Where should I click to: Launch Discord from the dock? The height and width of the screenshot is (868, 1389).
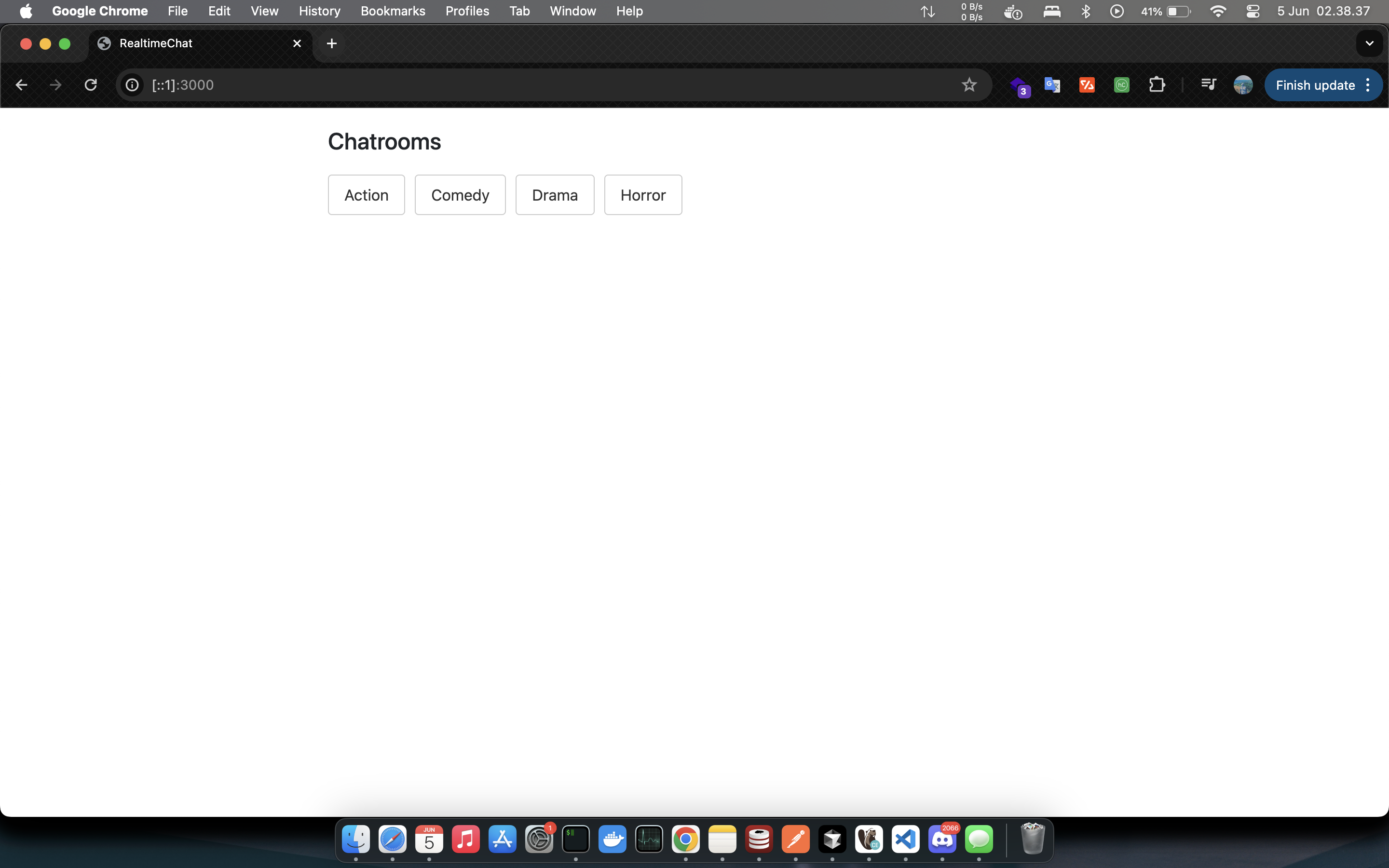click(942, 840)
